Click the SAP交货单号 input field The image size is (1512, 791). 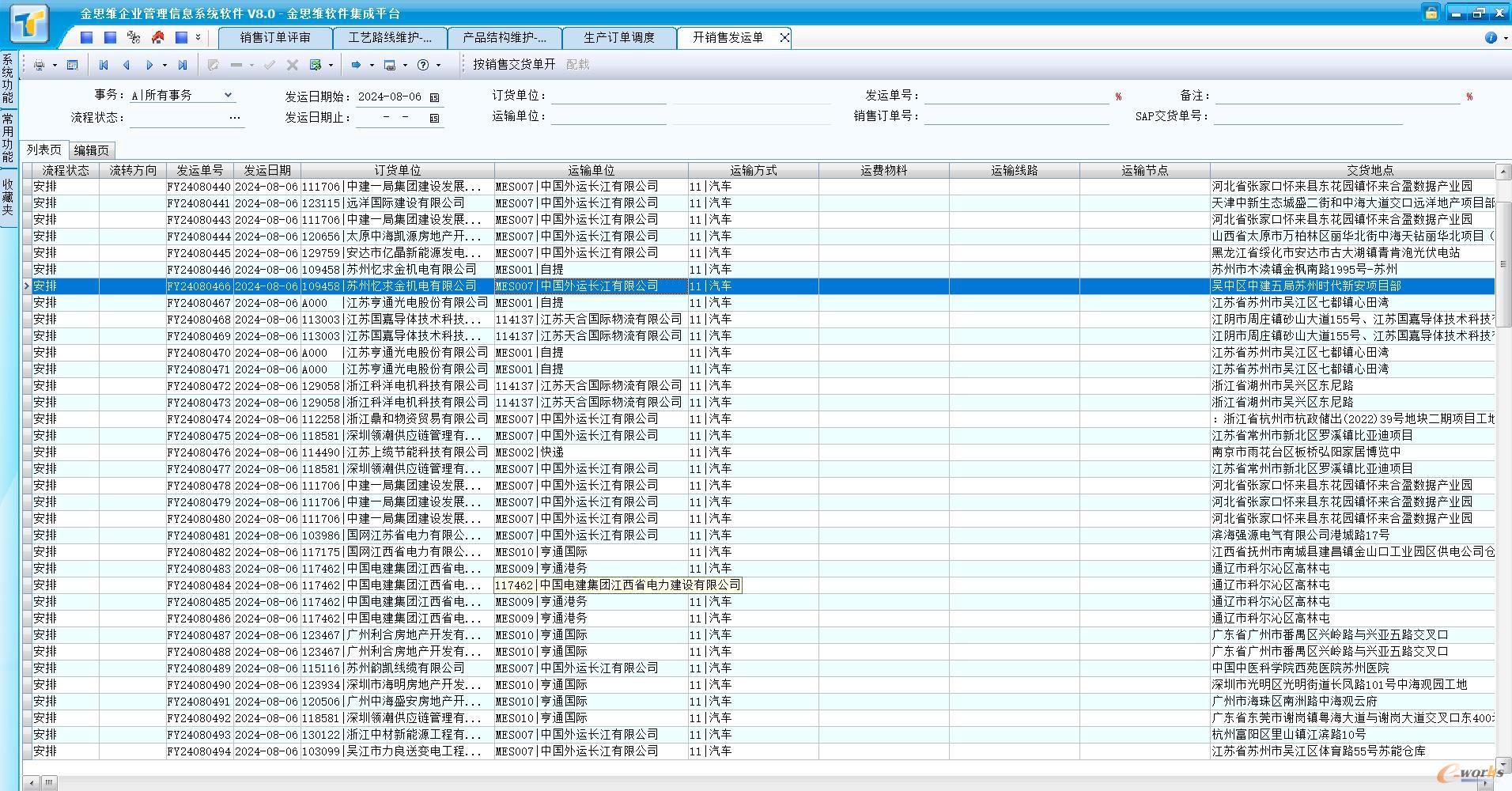pyautogui.click(x=1308, y=116)
